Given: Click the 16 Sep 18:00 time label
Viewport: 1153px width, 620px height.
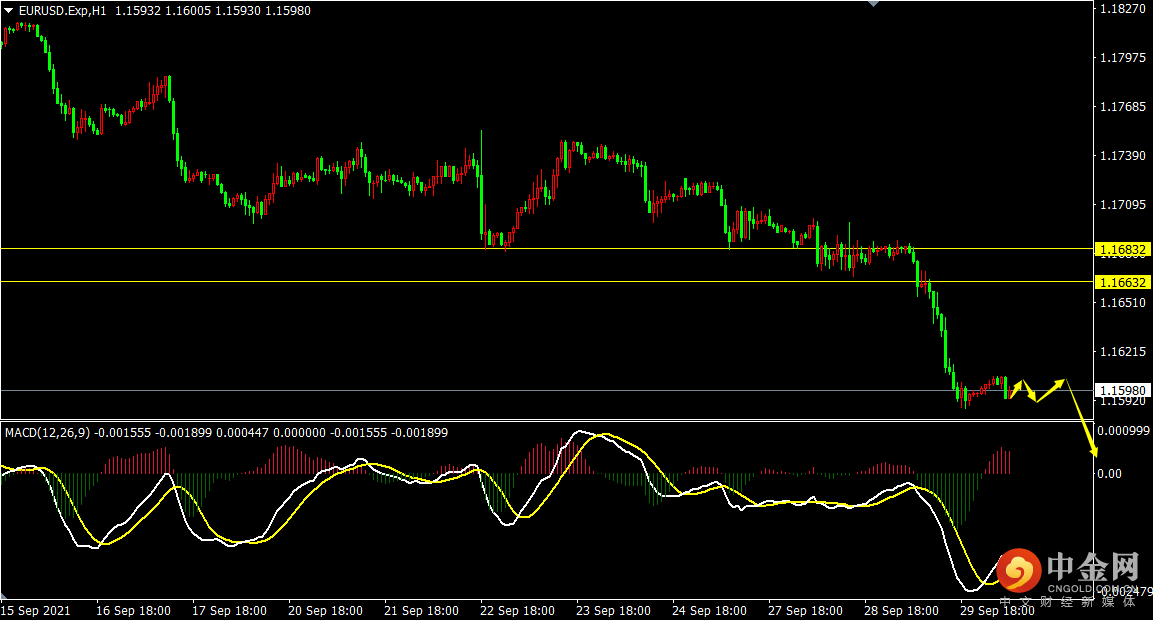Looking at the screenshot, I should point(134,610).
